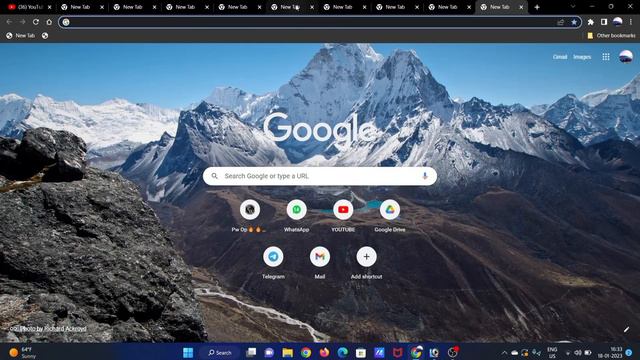Screen dimensions: 640x360
Task: Open the Photo by Richard Acroyd credit link
Action: click(x=53, y=329)
